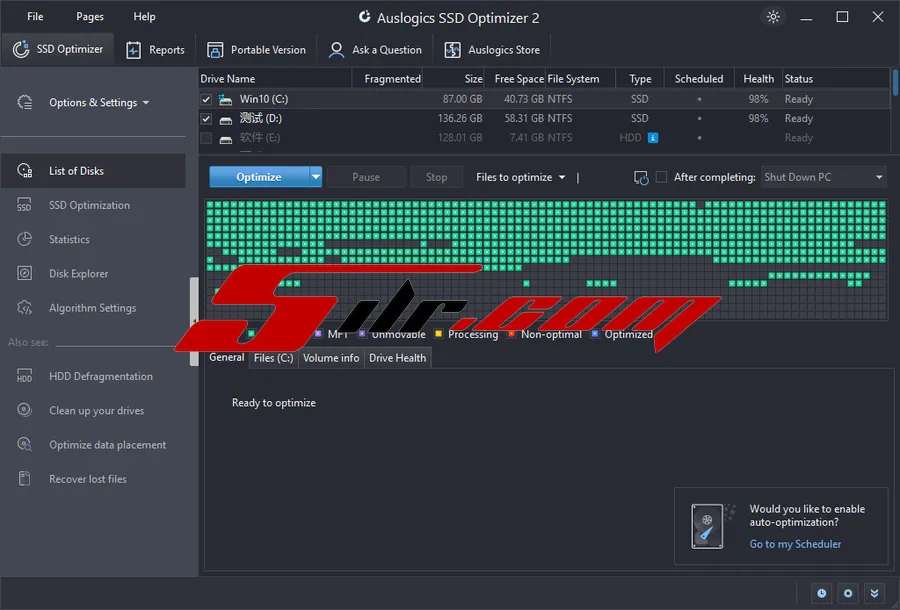900x610 pixels.
Task: Uncheck the Win10 (C:) drive checkbox
Action: click(x=206, y=99)
